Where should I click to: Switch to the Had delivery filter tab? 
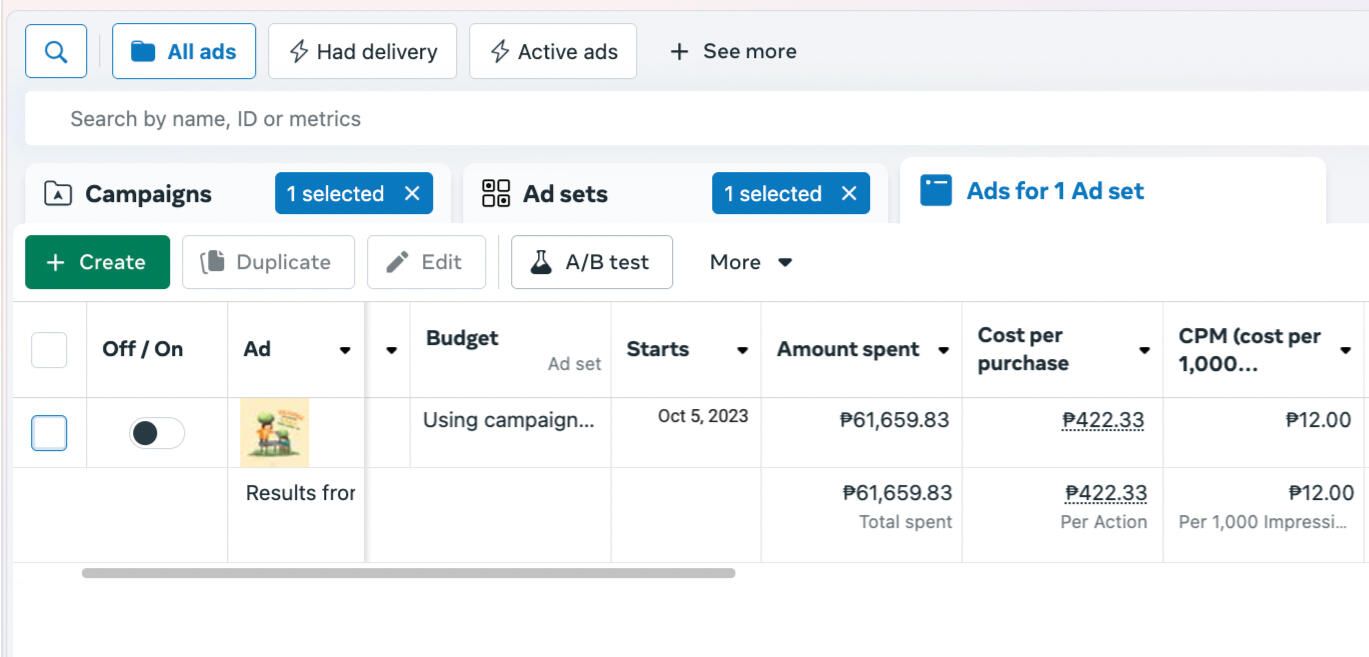pyautogui.click(x=362, y=51)
